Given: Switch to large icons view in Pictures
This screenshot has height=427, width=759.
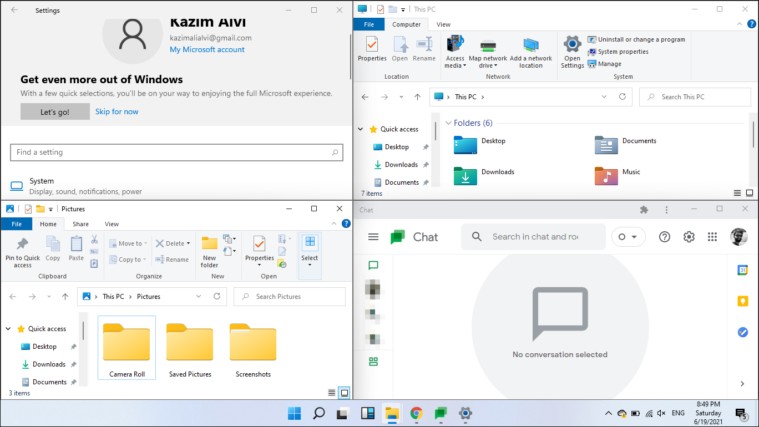Looking at the screenshot, I should [x=344, y=393].
